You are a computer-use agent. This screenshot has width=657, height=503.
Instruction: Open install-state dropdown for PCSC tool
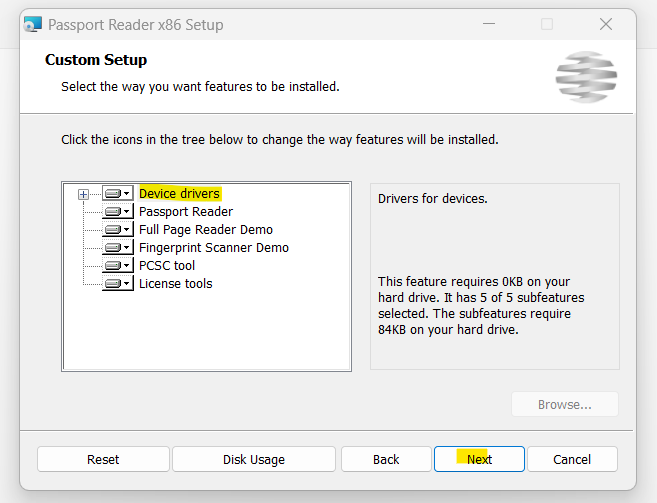(118, 266)
